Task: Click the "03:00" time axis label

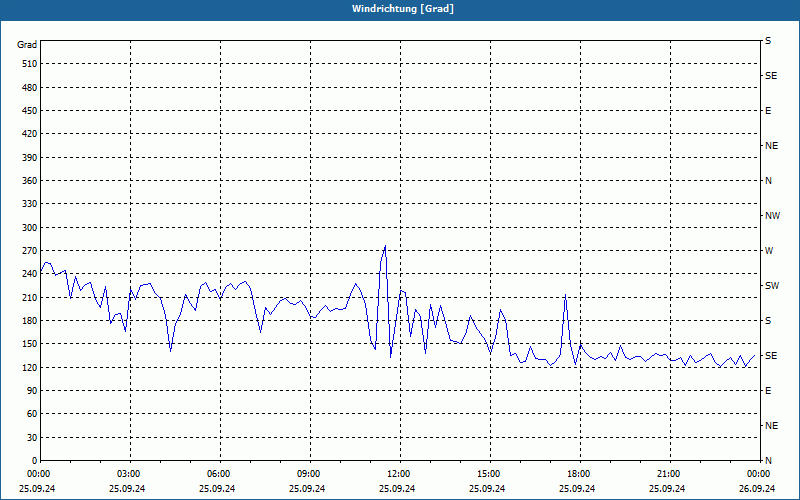Action: pos(130,474)
